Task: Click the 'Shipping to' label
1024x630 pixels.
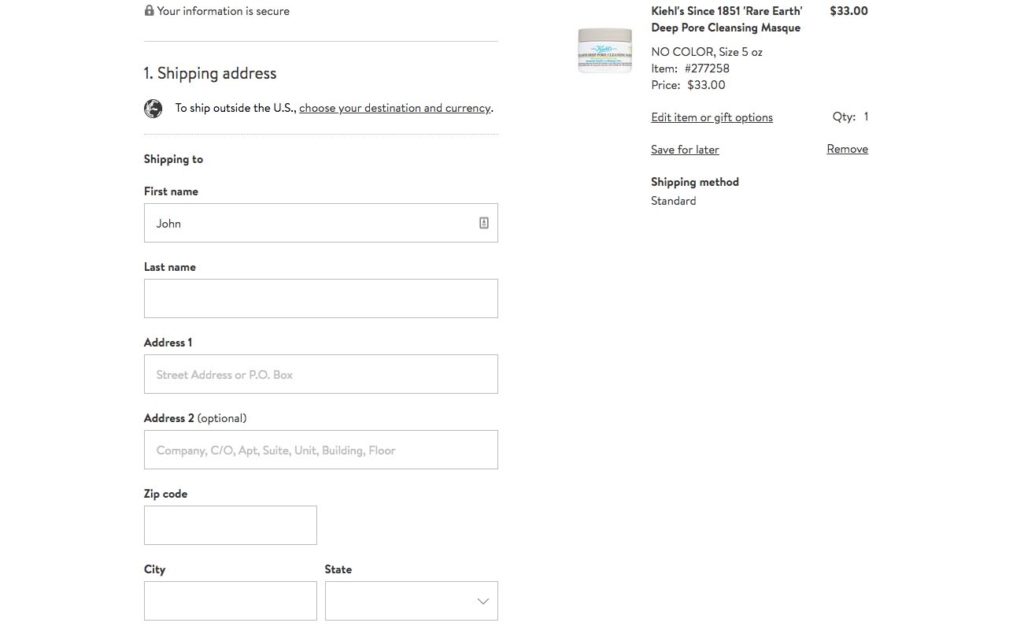Action: (173, 159)
